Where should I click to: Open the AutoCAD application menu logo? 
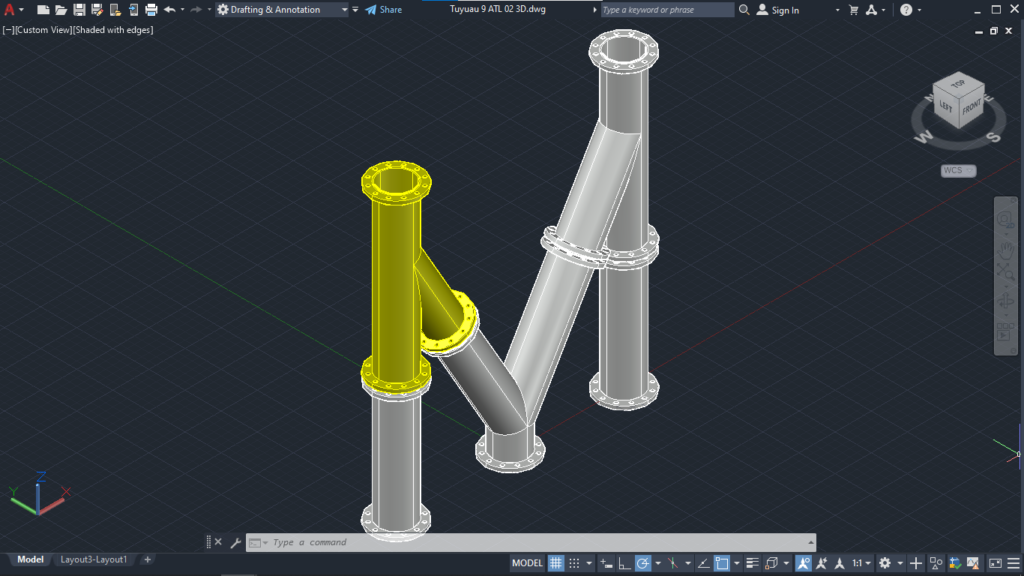tap(9, 10)
